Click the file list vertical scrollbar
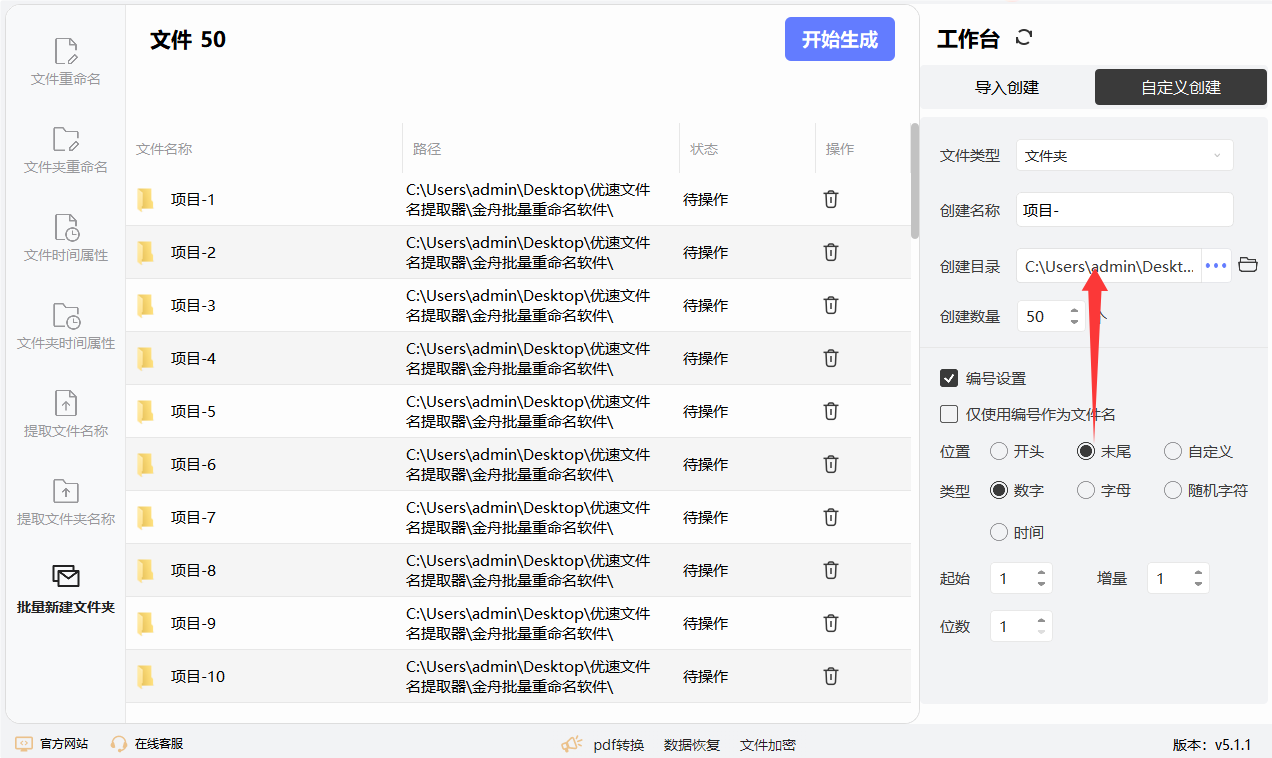This screenshot has height=758, width=1272. coord(914,181)
